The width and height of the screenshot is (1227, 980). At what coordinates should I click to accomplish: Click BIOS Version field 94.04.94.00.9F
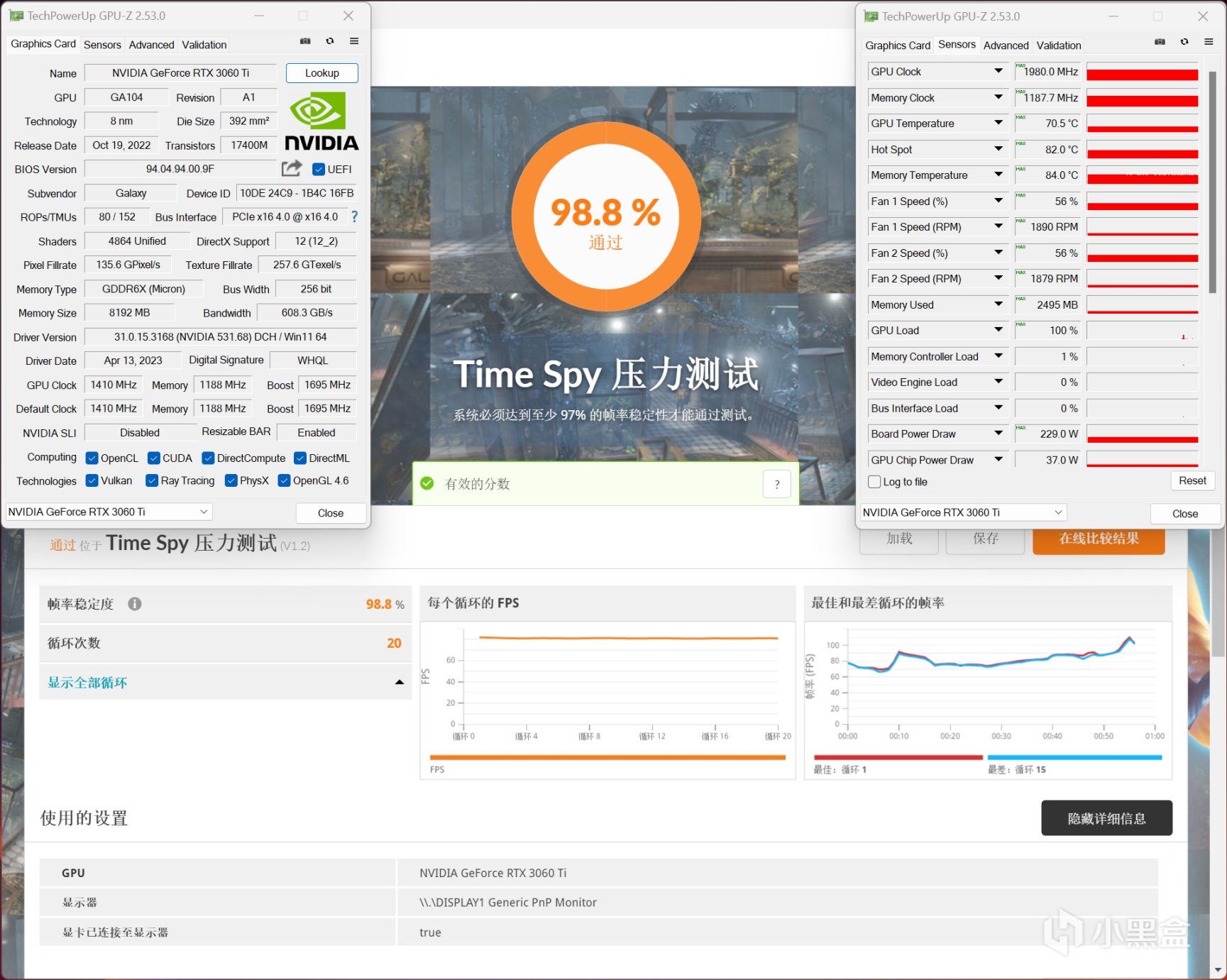(x=180, y=169)
